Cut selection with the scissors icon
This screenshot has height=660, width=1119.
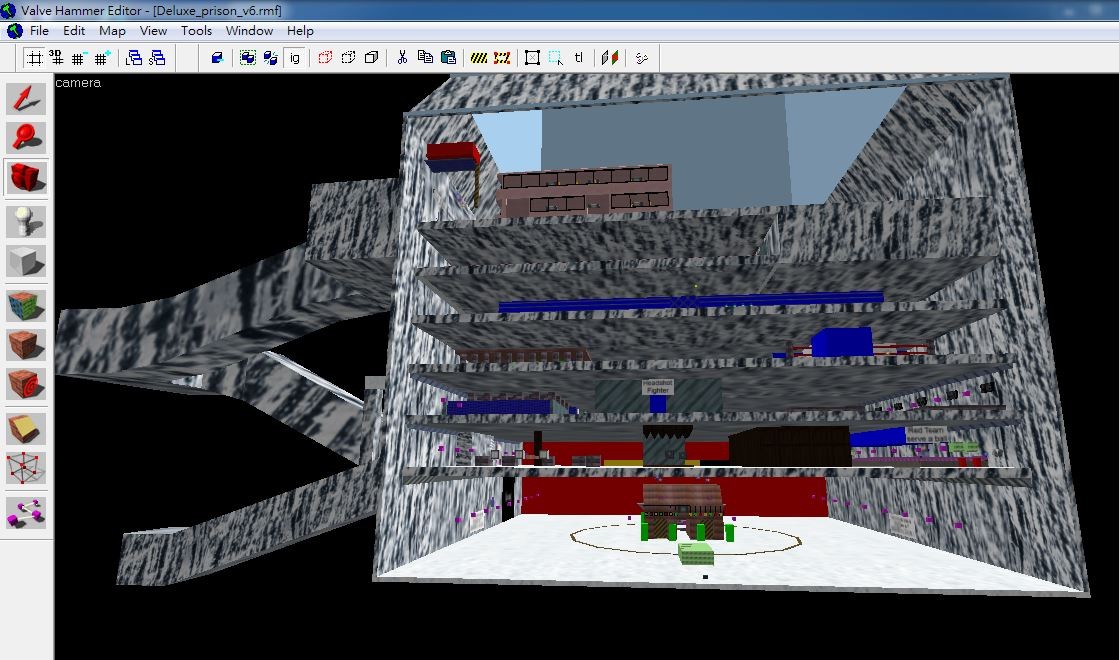(402, 58)
